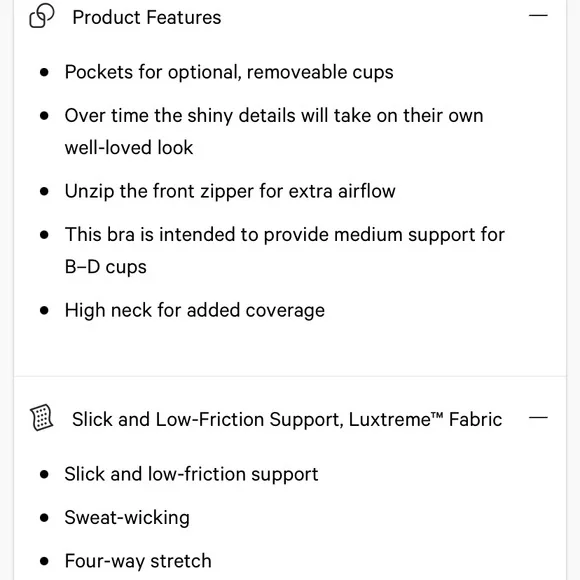Click the Product Features heading
This screenshot has width=580, height=580.
point(147,17)
